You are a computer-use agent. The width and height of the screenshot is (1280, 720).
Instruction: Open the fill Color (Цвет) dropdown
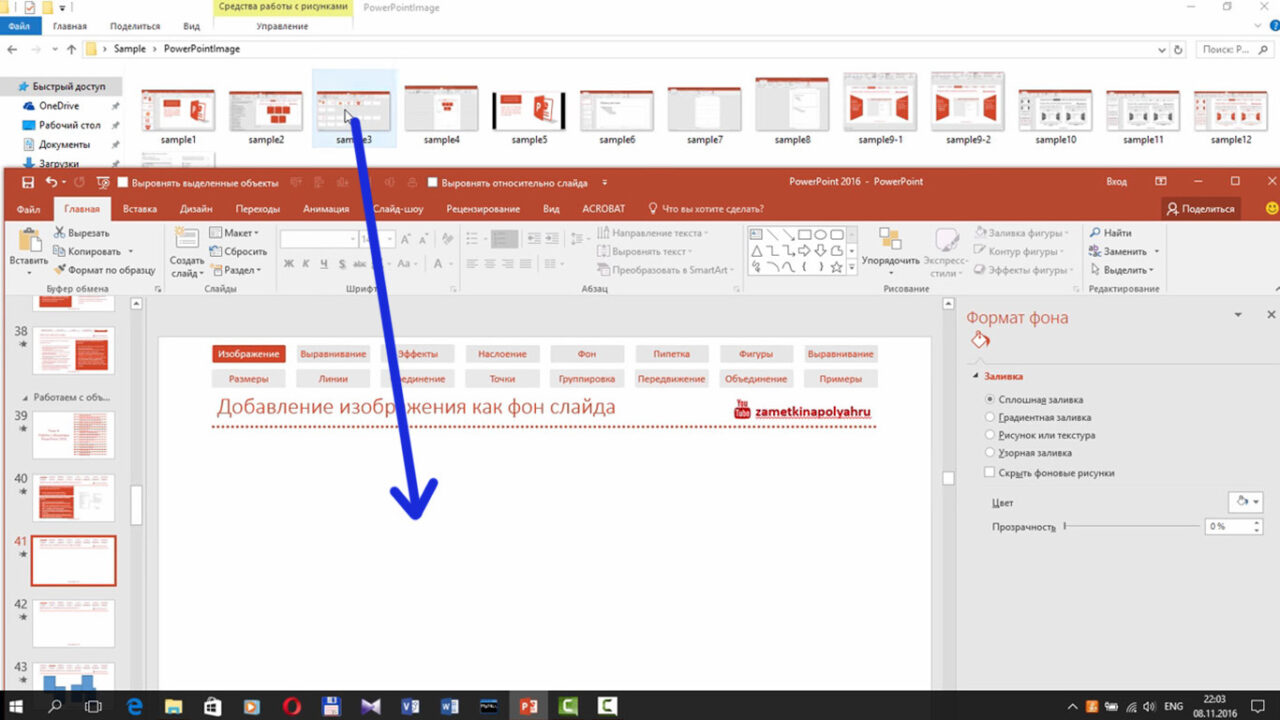[x=1244, y=502]
